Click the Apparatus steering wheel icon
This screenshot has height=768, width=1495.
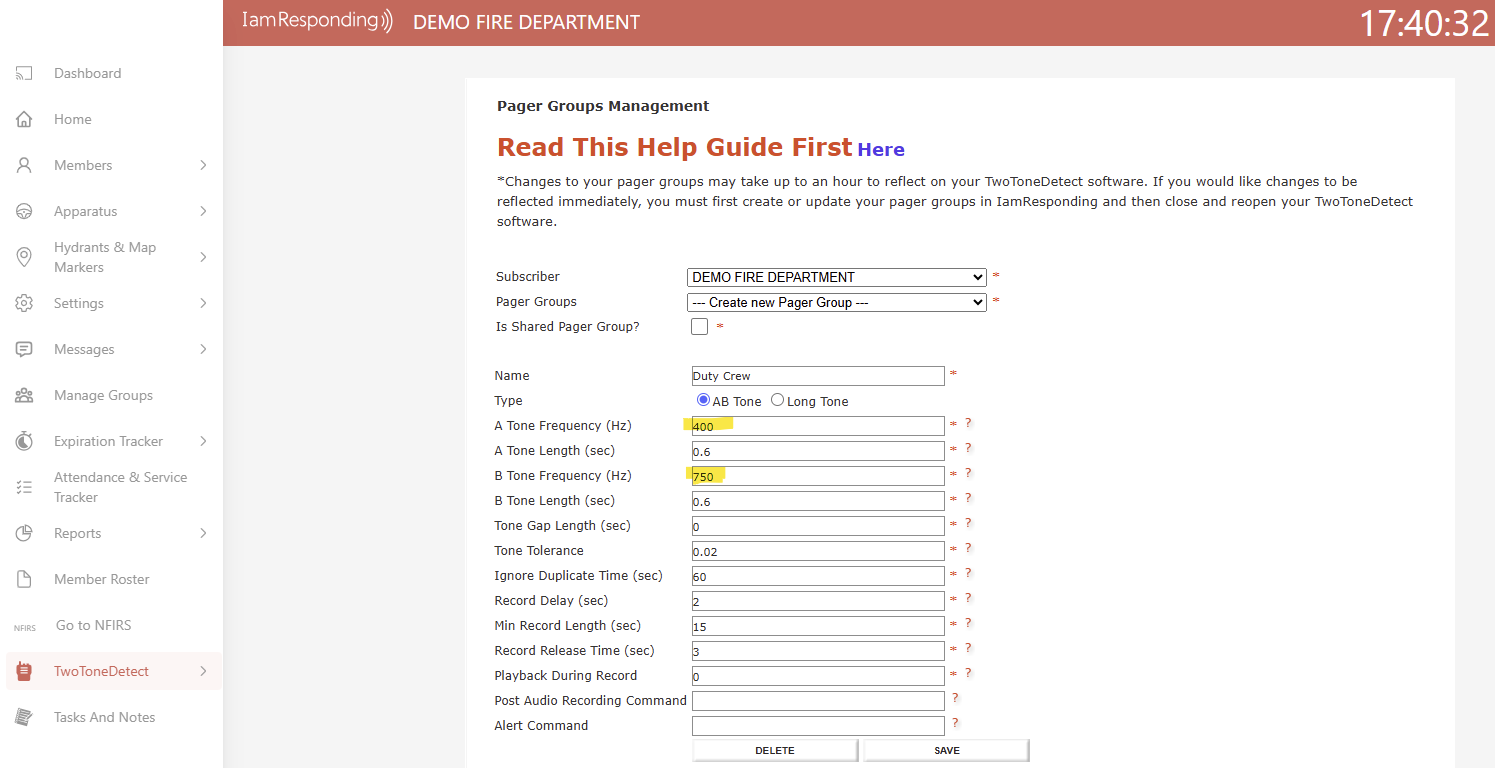24,211
